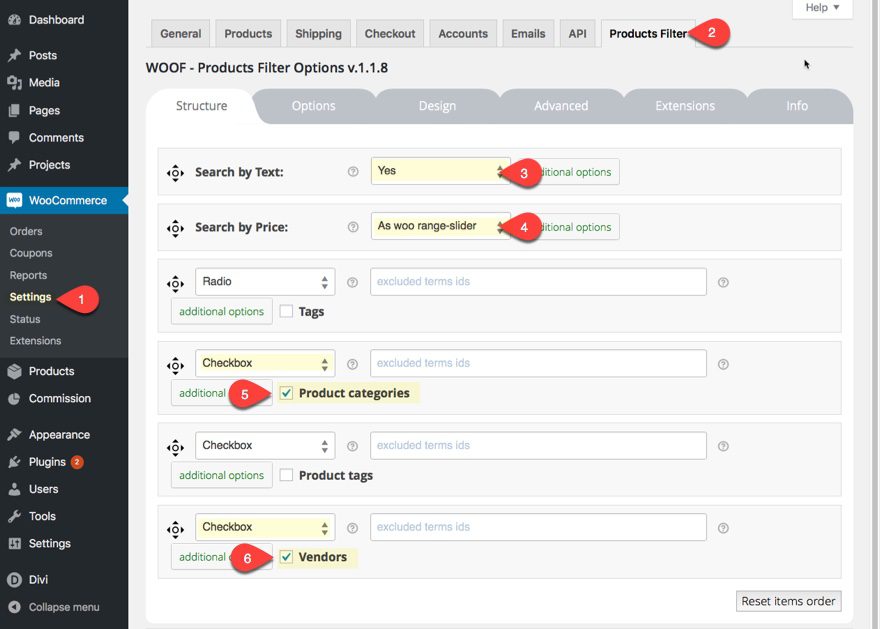Click drag handle for Search by Price row
Image resolution: width=880 pixels, height=629 pixels.
pos(175,228)
